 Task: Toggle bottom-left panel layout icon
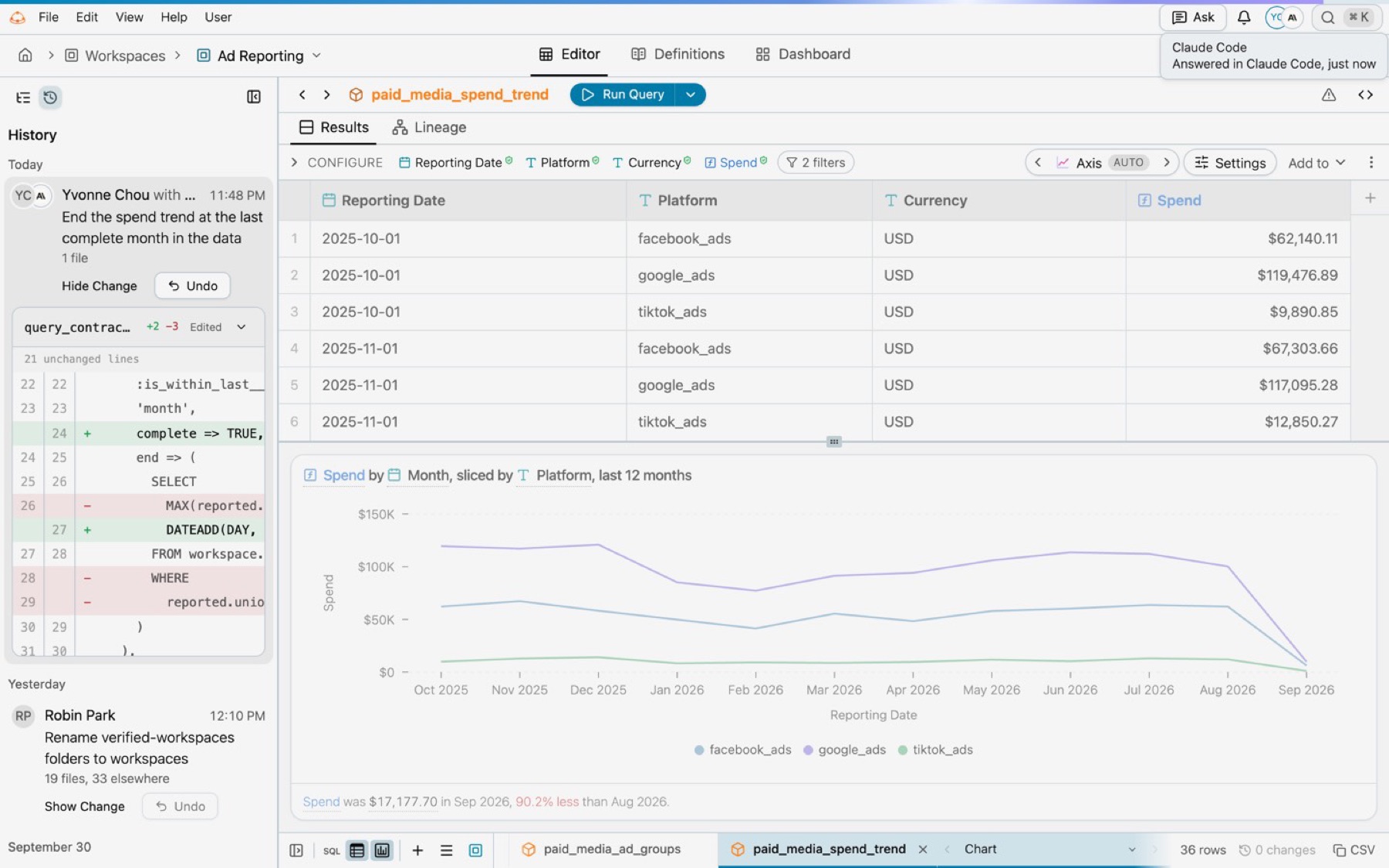[296, 850]
